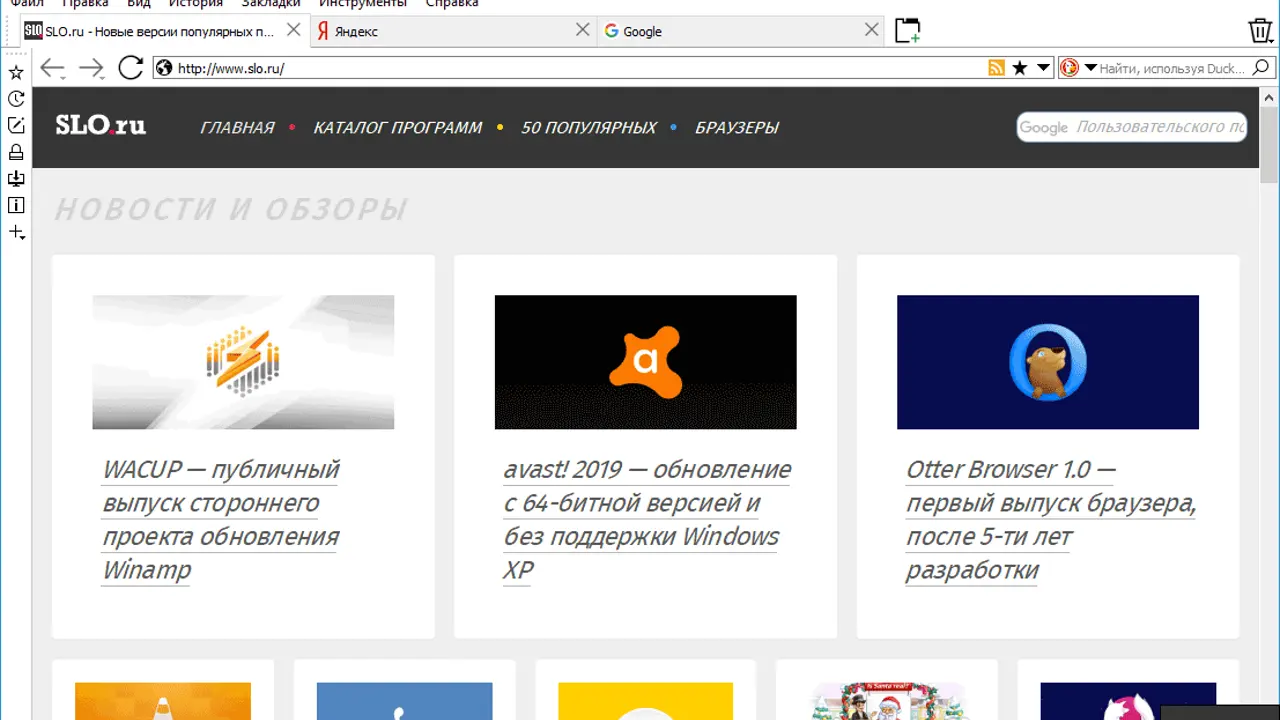Click the RSS feed icon in address bar
Viewport: 1280px width, 720px height.
[x=996, y=68]
